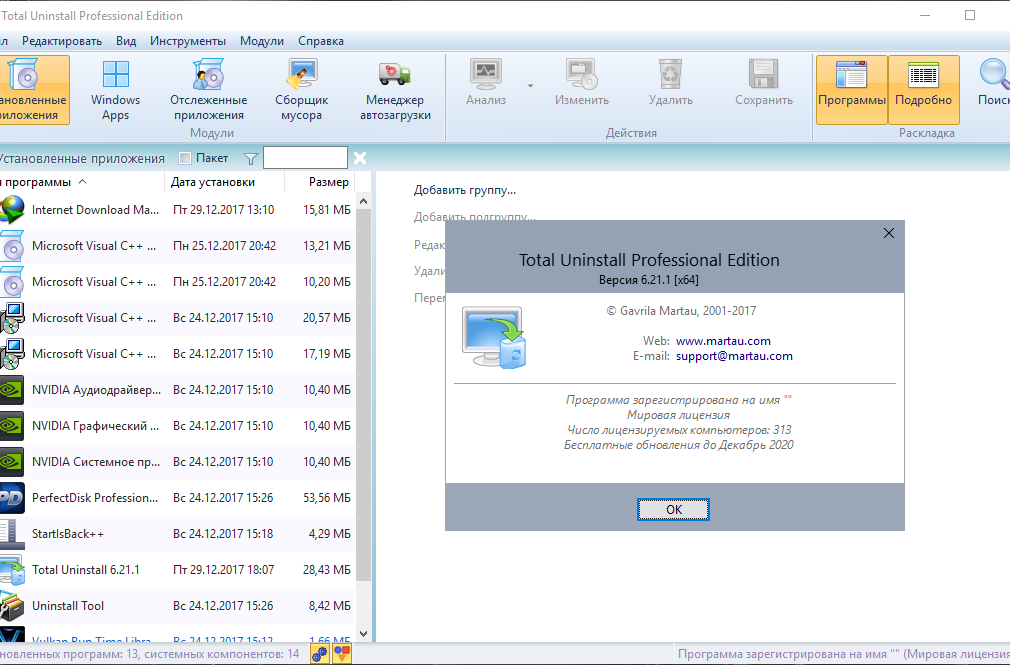Select the NVIDIA Системное icon

pos(12,462)
